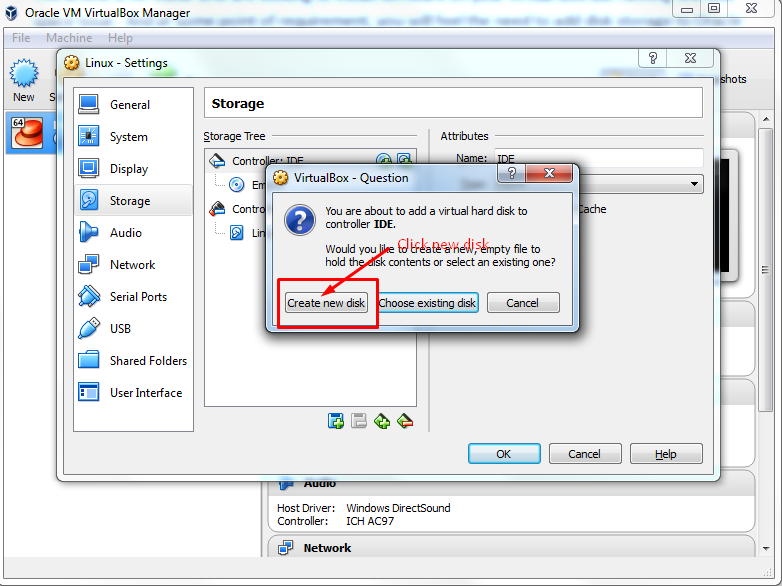Close the Linux Settings dialog
This screenshot has width=782, height=586.
(x=690, y=58)
